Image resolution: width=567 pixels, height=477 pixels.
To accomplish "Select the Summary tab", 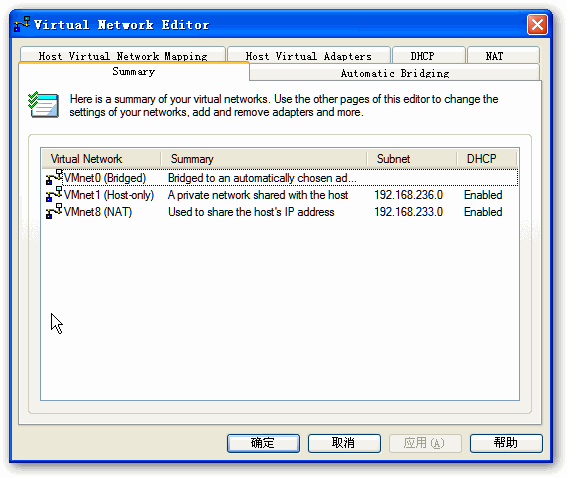I will pos(134,71).
